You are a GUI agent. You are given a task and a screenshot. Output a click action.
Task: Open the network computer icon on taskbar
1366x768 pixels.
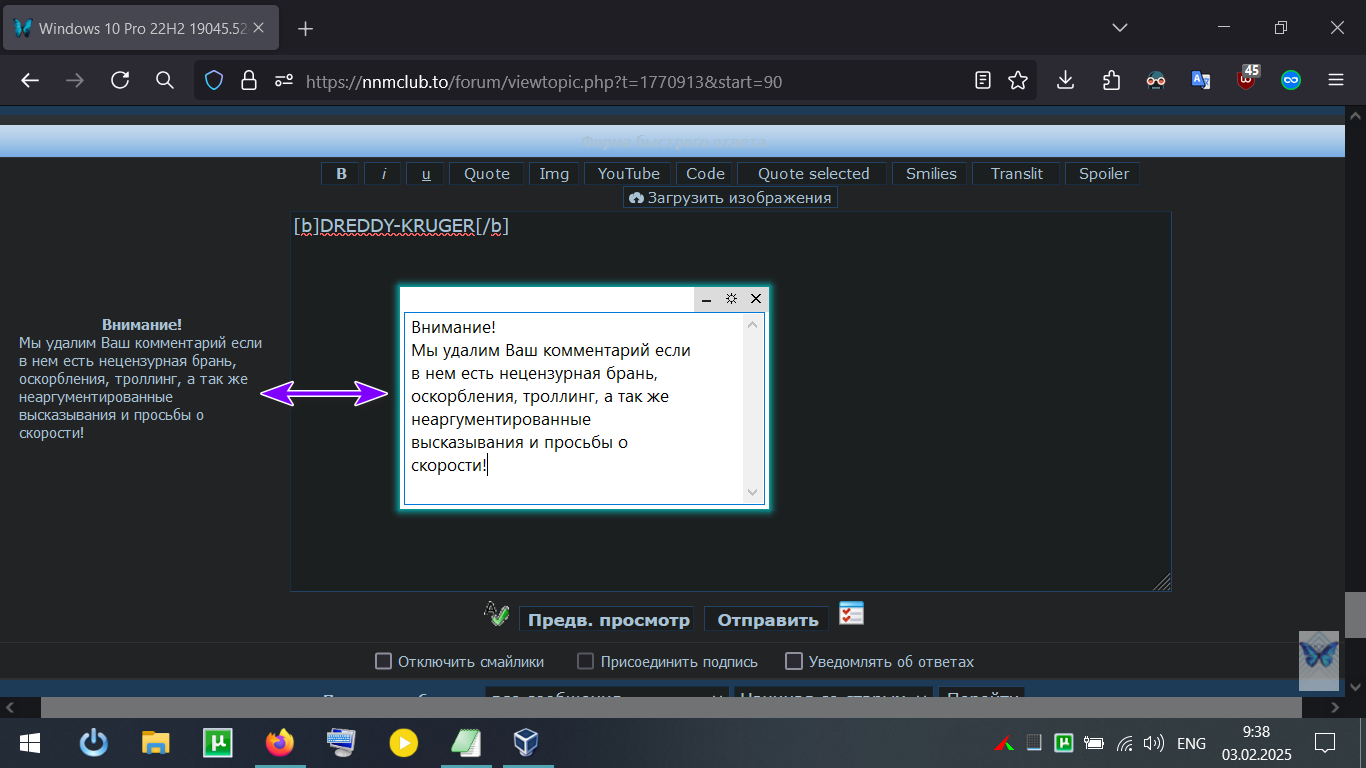click(341, 743)
